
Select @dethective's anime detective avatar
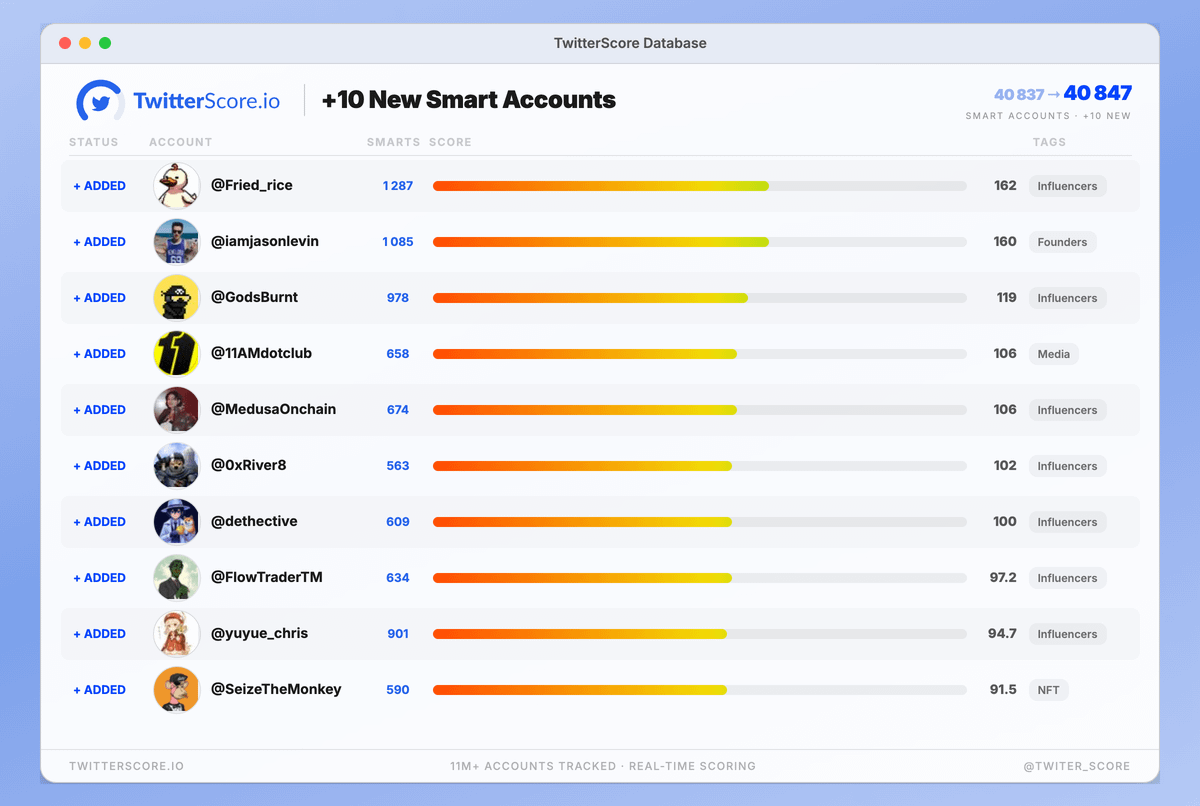point(176,521)
